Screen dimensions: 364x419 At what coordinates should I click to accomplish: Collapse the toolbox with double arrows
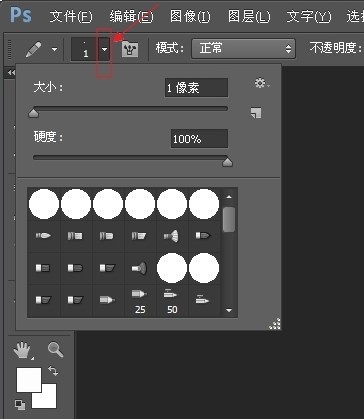pyautogui.click(x=12, y=72)
